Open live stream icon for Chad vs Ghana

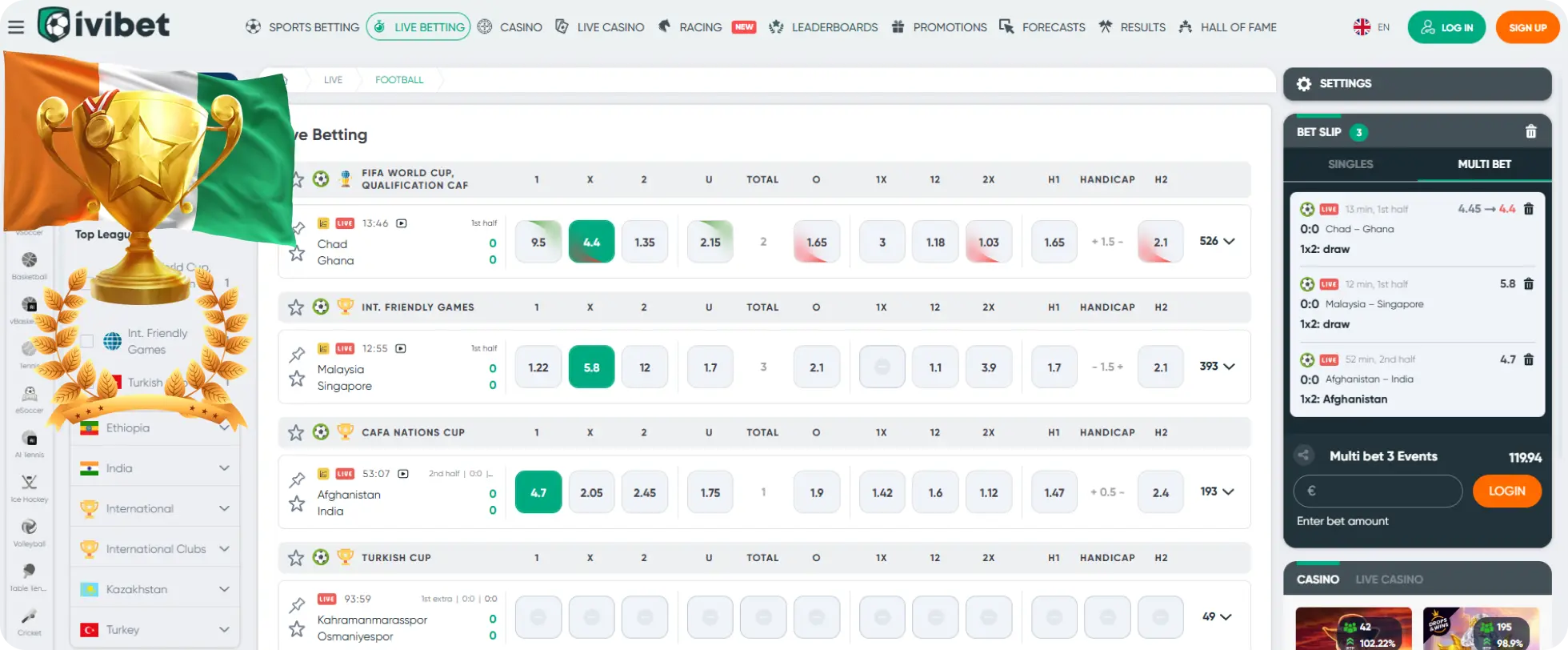pos(402,223)
